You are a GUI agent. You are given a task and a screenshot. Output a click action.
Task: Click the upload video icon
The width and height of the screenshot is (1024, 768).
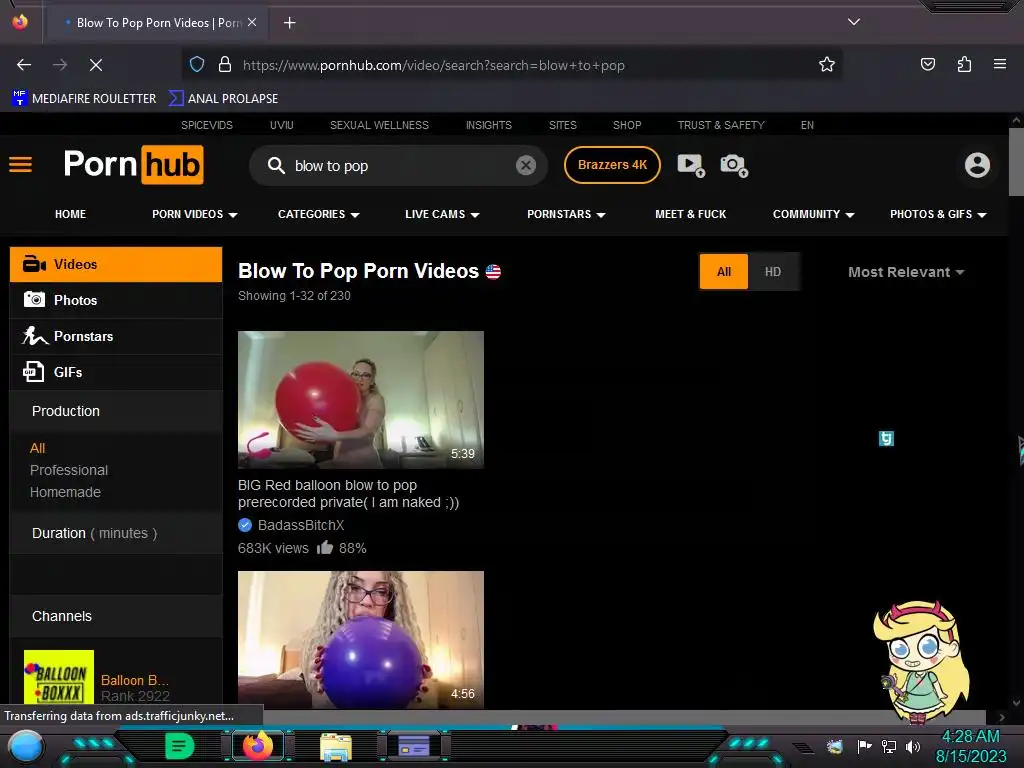(x=691, y=165)
